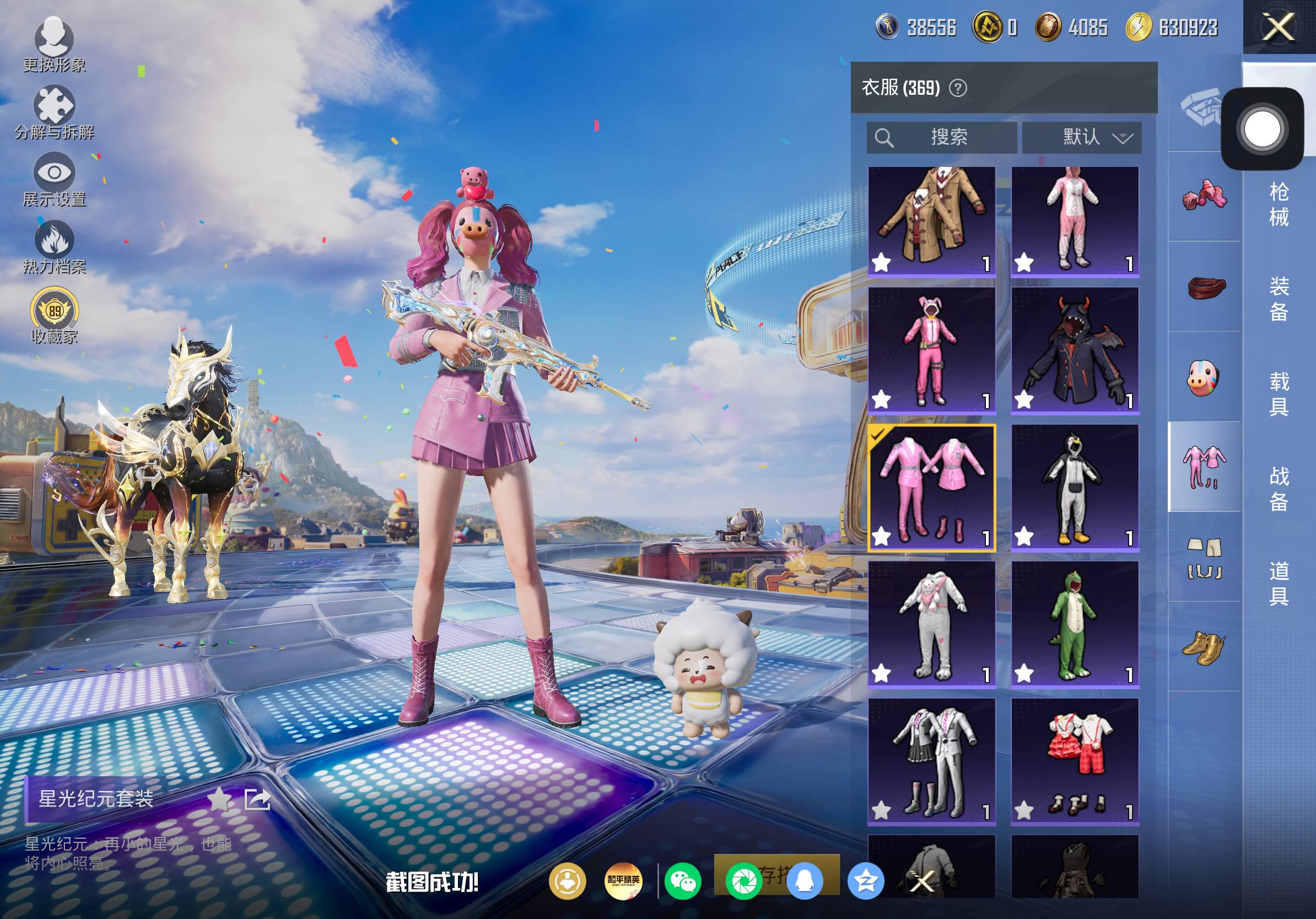Toggle star on black devil hoodie outfit
This screenshot has height=919, width=1316.
coord(1024,400)
